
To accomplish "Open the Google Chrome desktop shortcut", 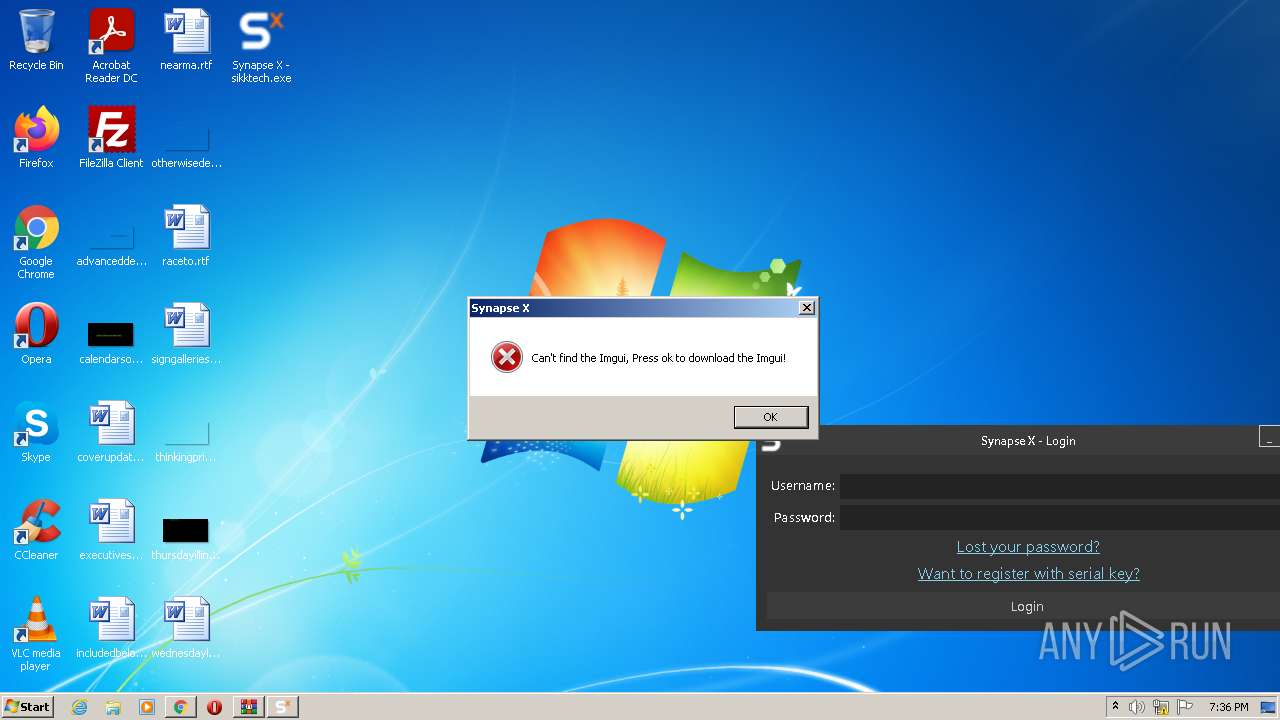I will click(36, 242).
